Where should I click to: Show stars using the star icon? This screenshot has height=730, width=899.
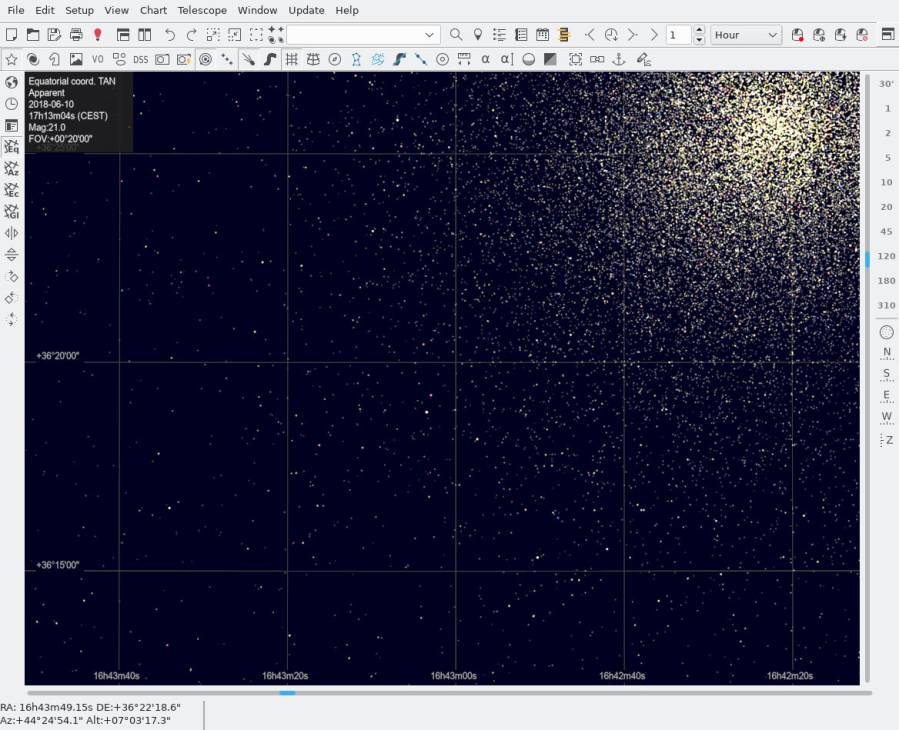[x=11, y=60]
